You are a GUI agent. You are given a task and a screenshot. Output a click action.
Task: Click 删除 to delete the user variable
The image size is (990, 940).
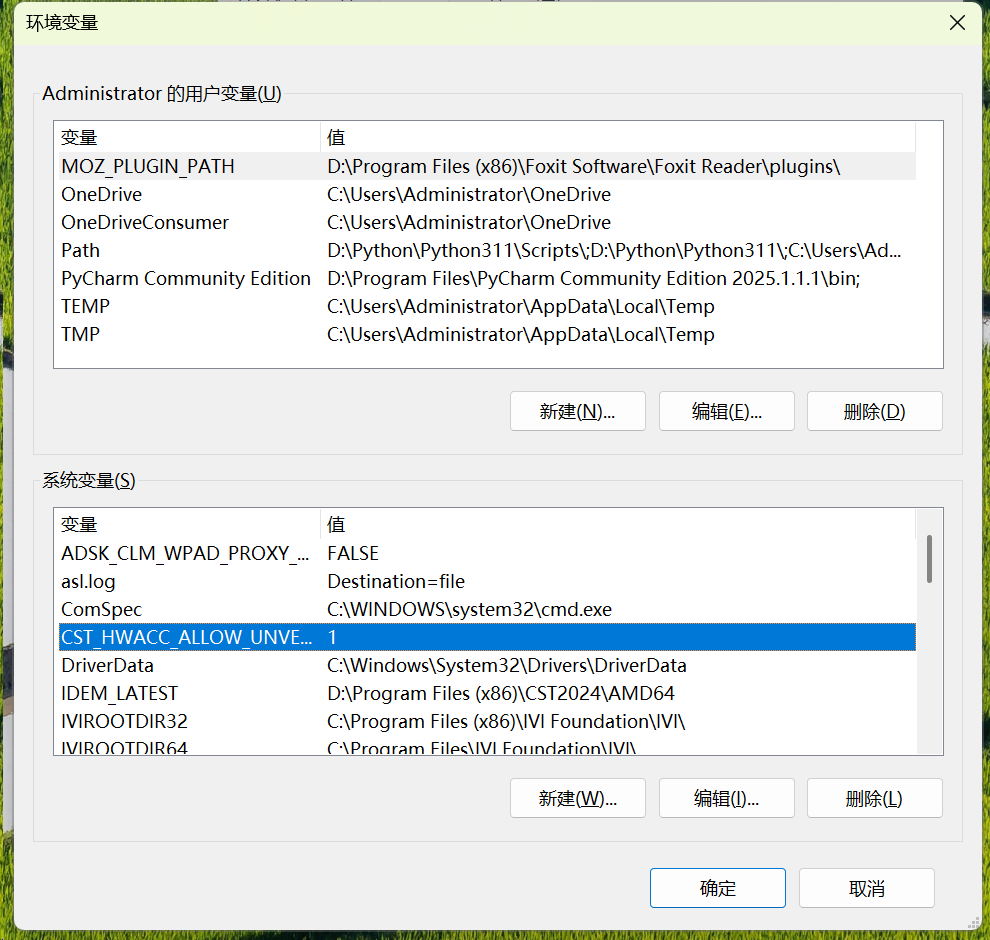point(874,410)
